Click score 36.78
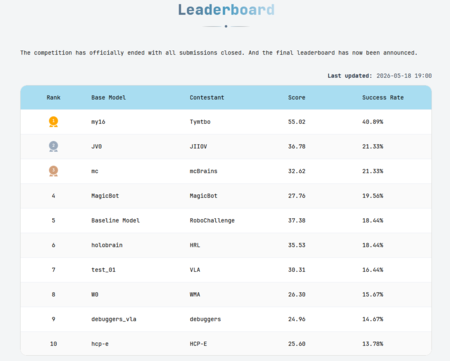This screenshot has width=450, height=361. pyautogui.click(x=297, y=147)
